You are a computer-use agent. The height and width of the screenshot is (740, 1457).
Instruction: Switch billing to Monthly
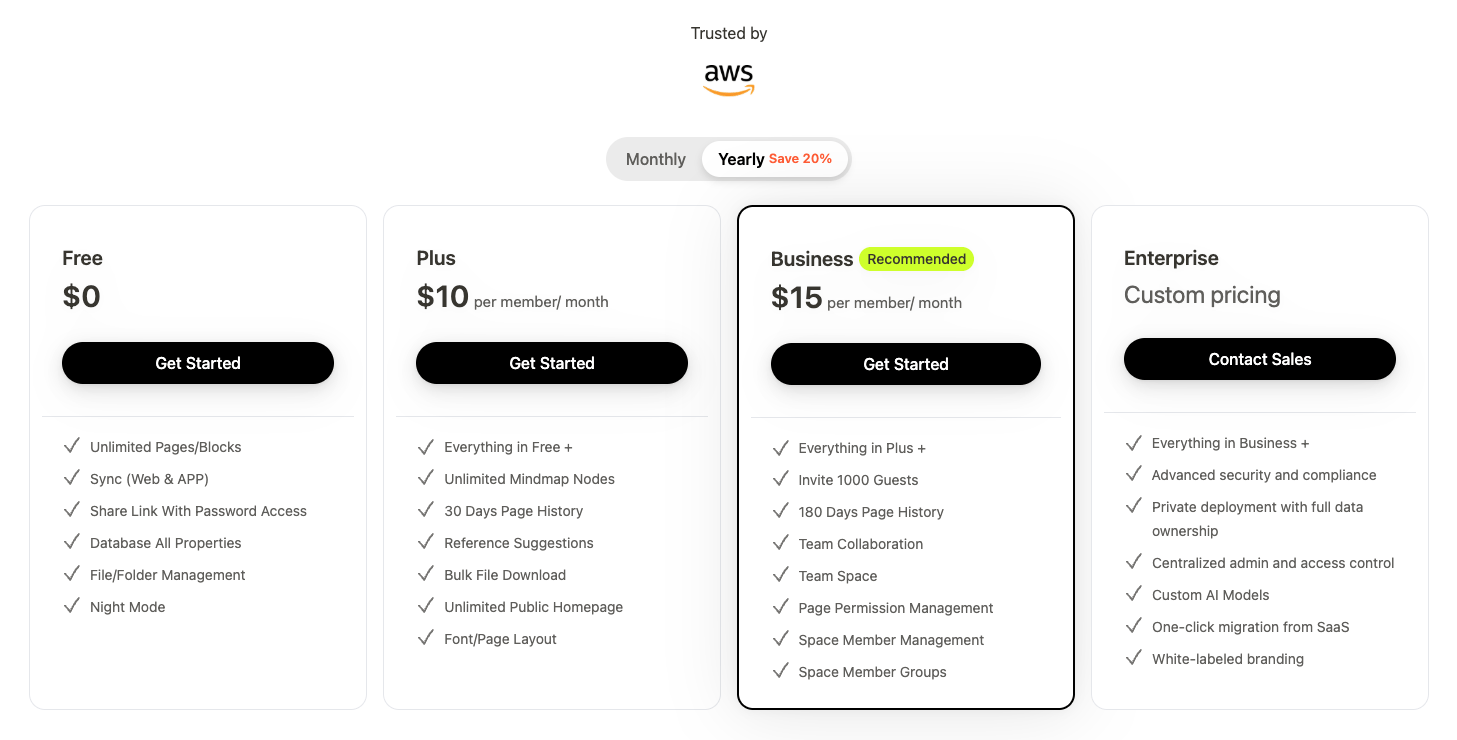pyautogui.click(x=656, y=159)
